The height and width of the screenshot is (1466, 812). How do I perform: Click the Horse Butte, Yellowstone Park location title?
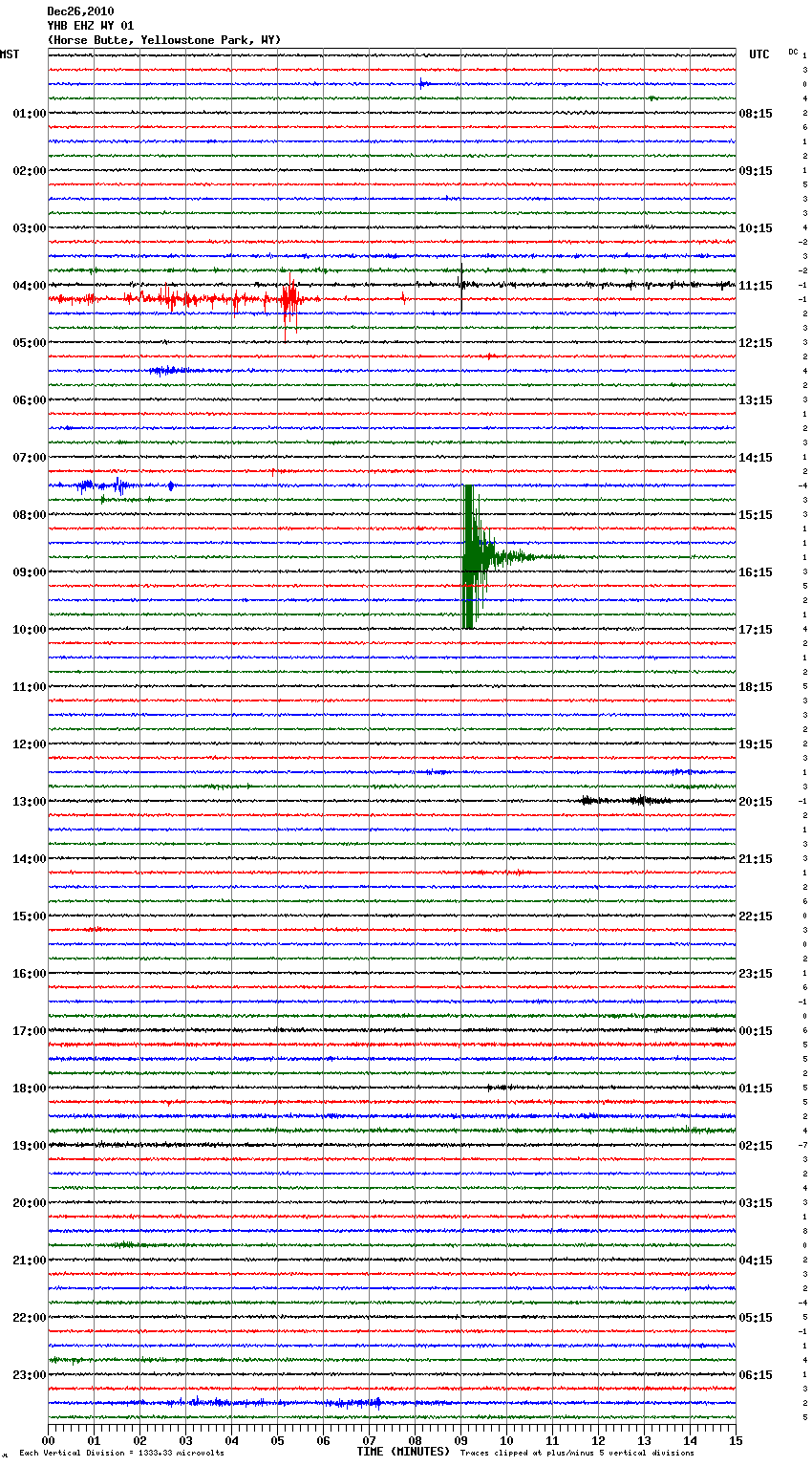(164, 40)
